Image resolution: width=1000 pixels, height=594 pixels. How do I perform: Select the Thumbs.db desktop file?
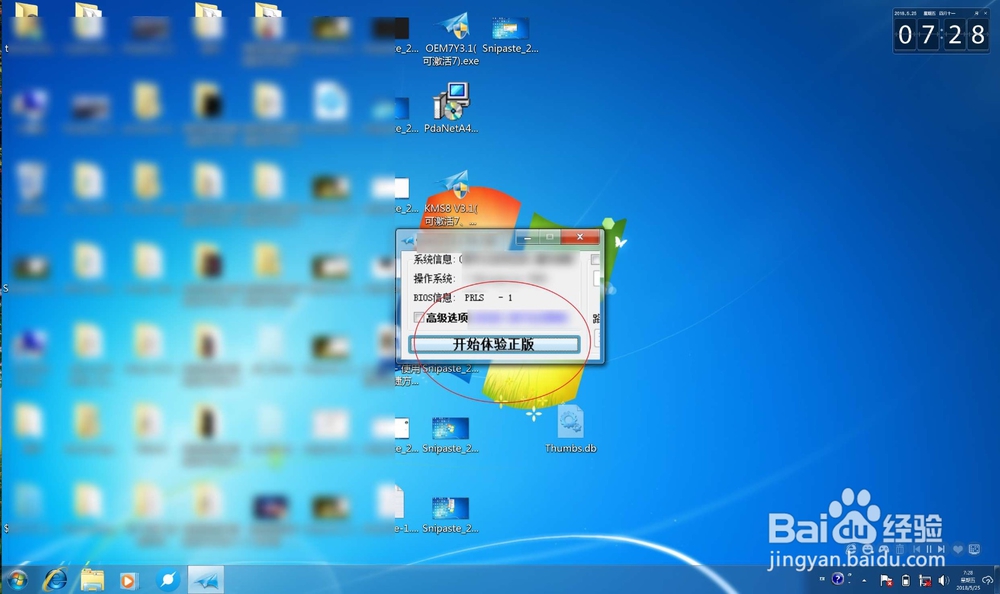pos(570,429)
